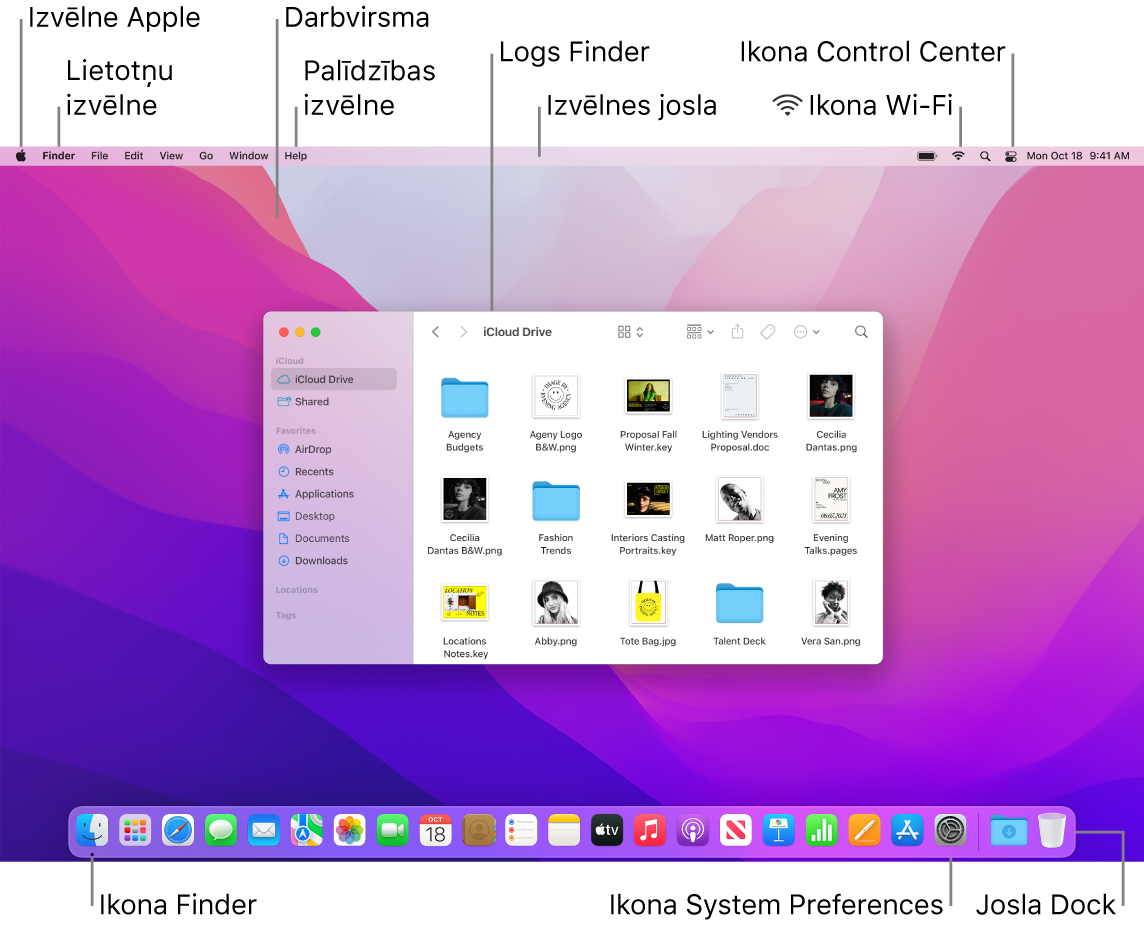This screenshot has width=1144, height=926.
Task: Select Desktop in sidebar
Action: coord(333,516)
